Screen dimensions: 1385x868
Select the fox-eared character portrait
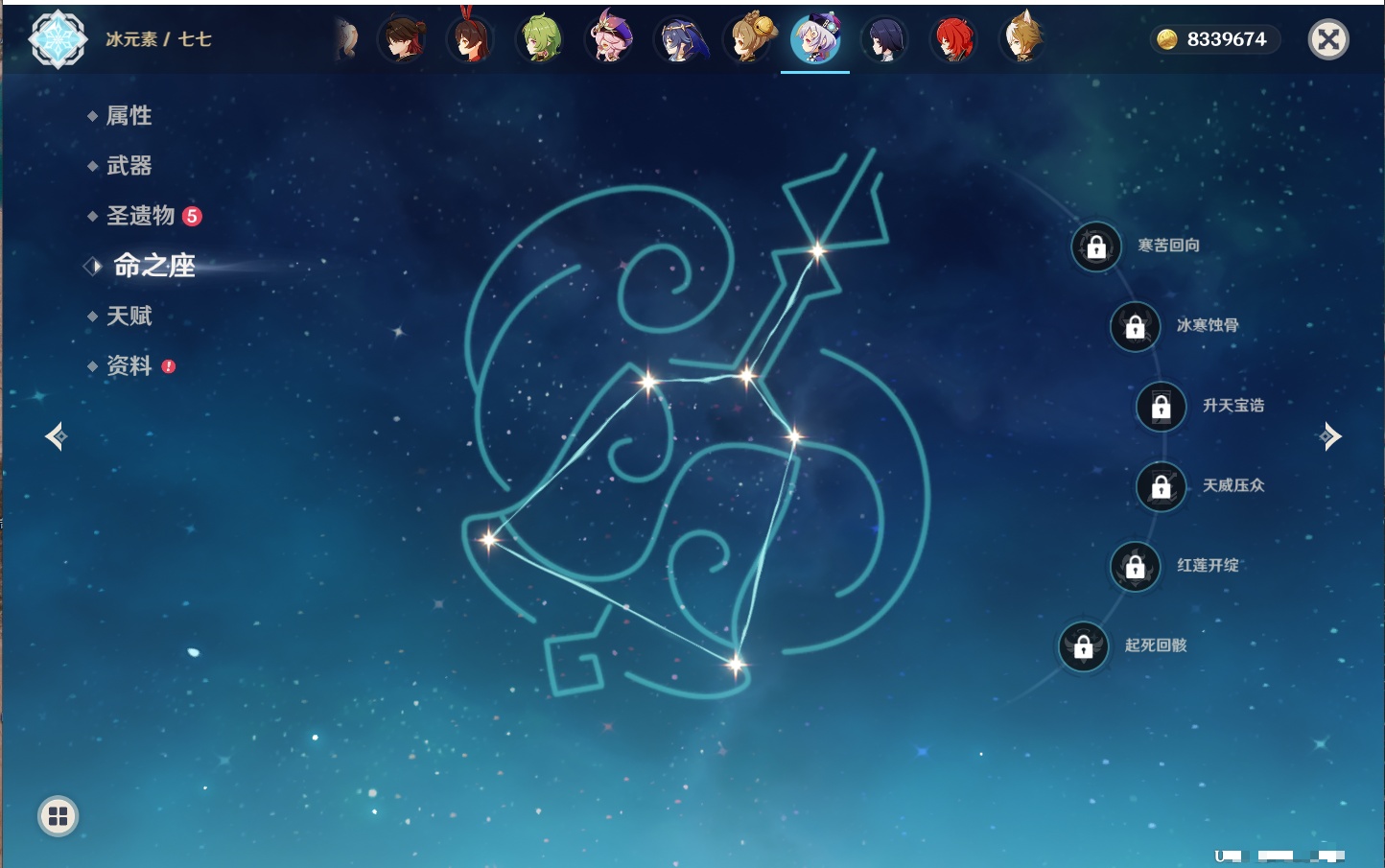tap(1022, 38)
